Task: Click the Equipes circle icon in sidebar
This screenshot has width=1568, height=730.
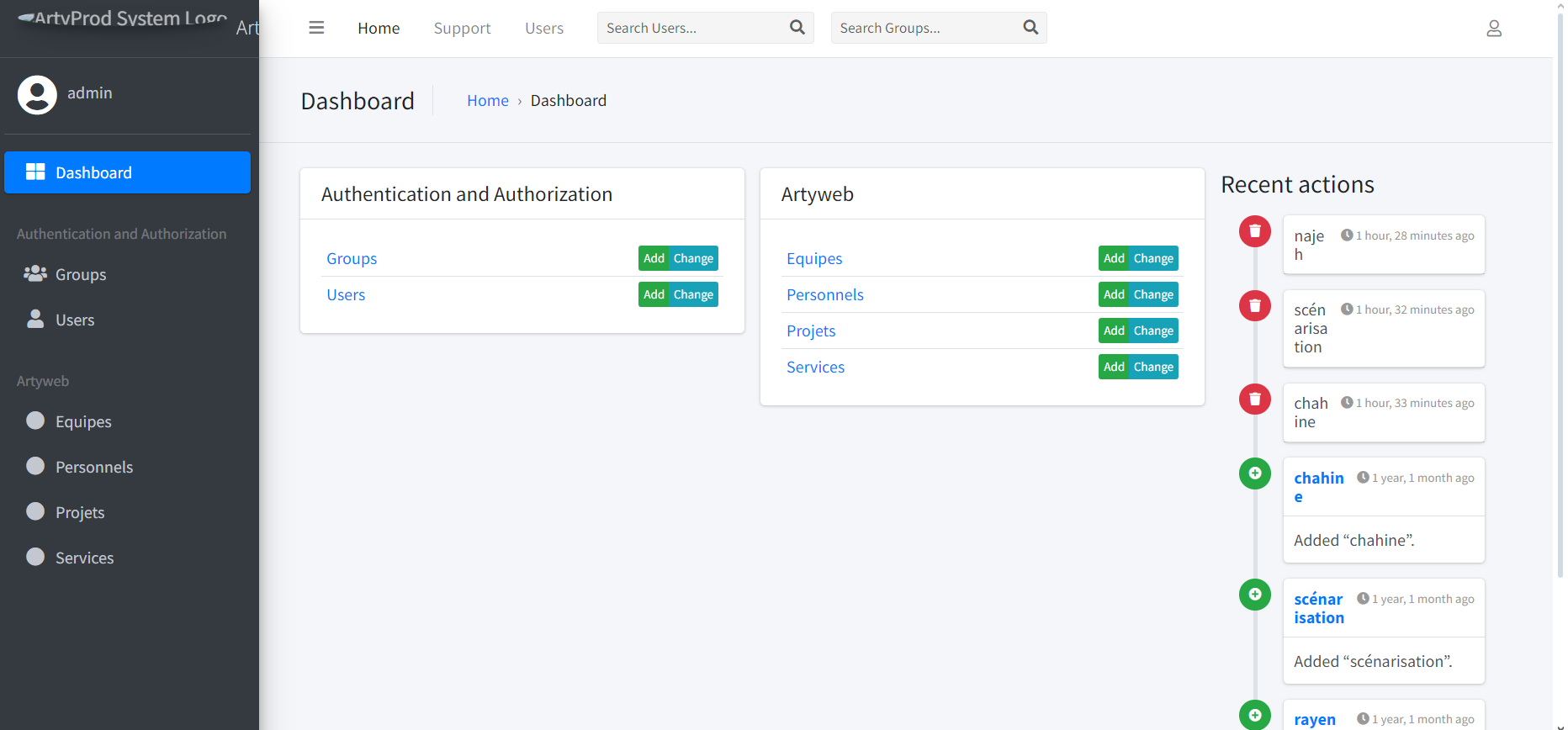Action: (35, 421)
